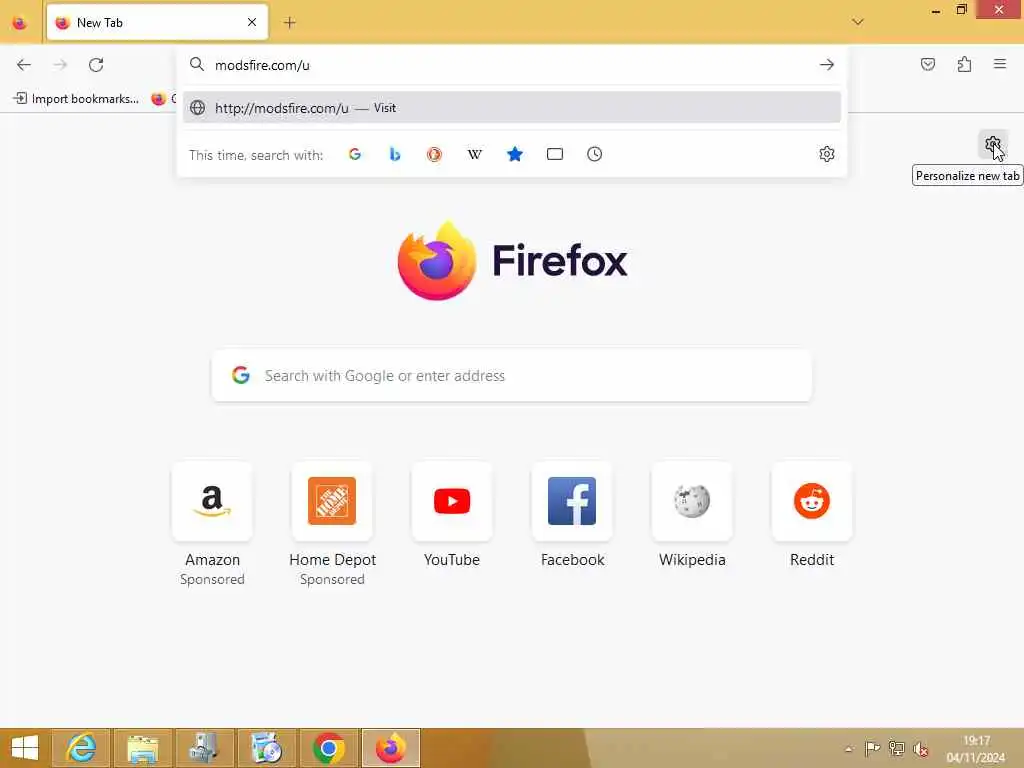Click the forward navigation arrow

point(60,65)
